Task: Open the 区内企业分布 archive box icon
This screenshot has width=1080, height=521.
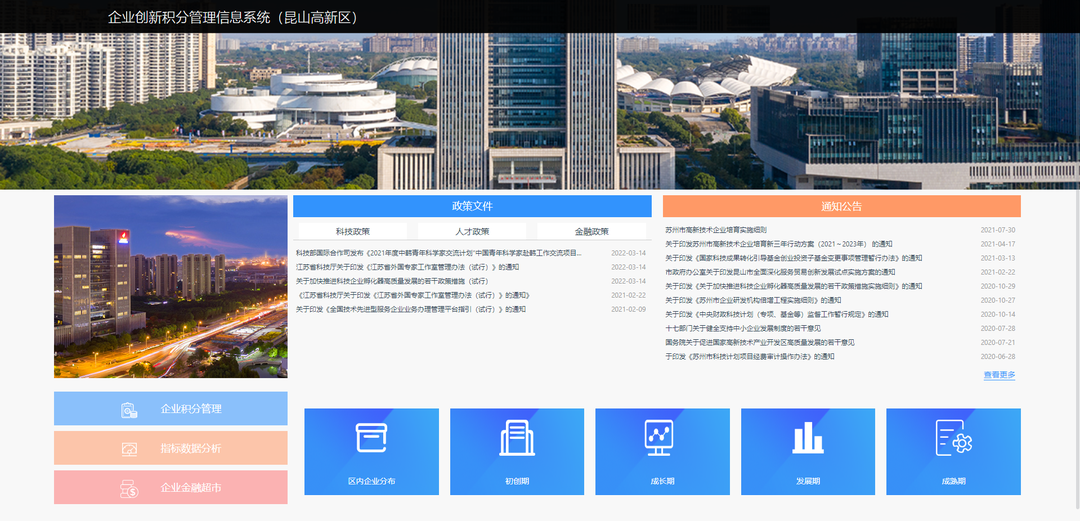Action: [x=371, y=438]
